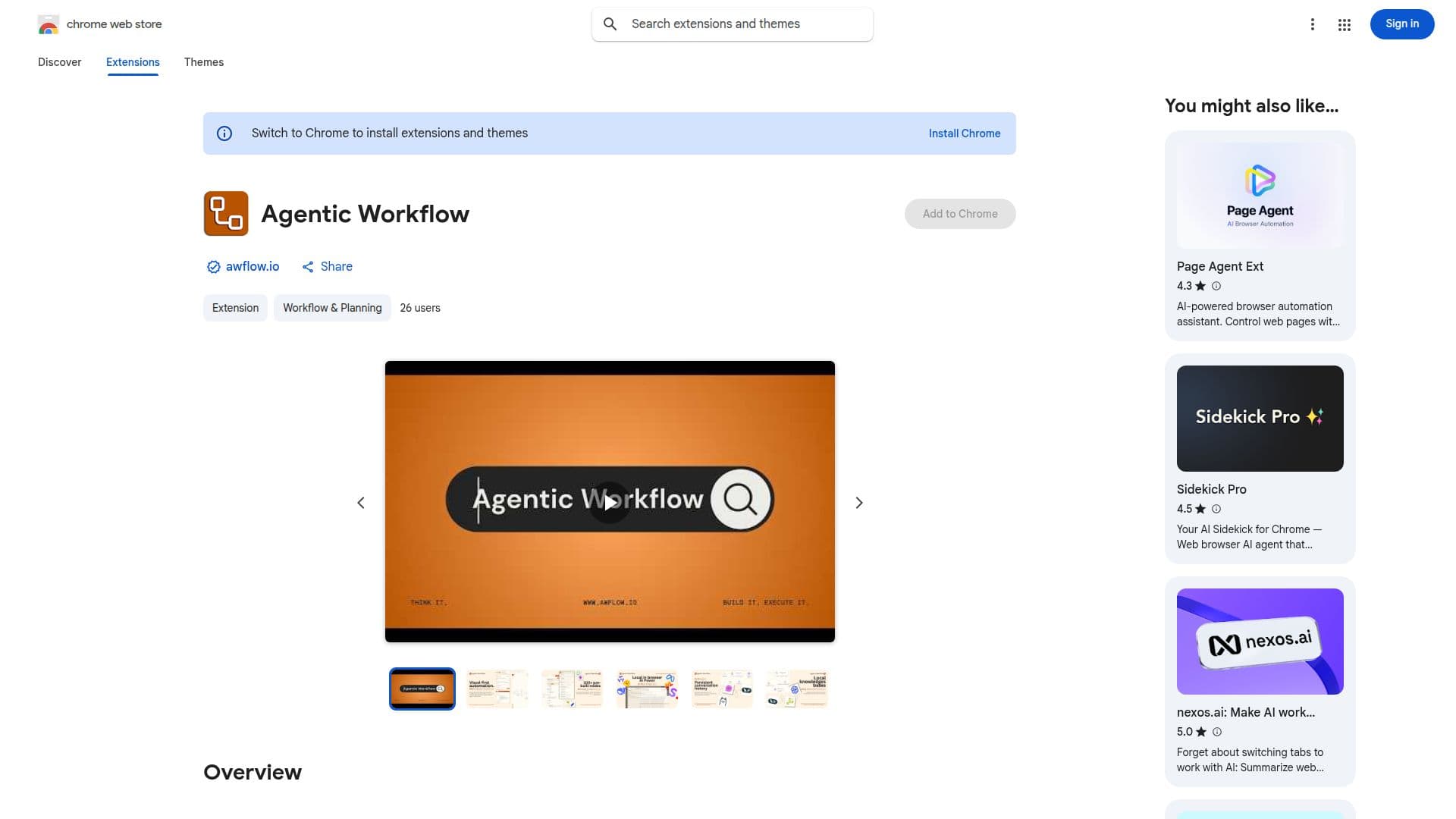Open the Sidekick Pro card image
The height and width of the screenshot is (819, 1456).
click(1260, 419)
